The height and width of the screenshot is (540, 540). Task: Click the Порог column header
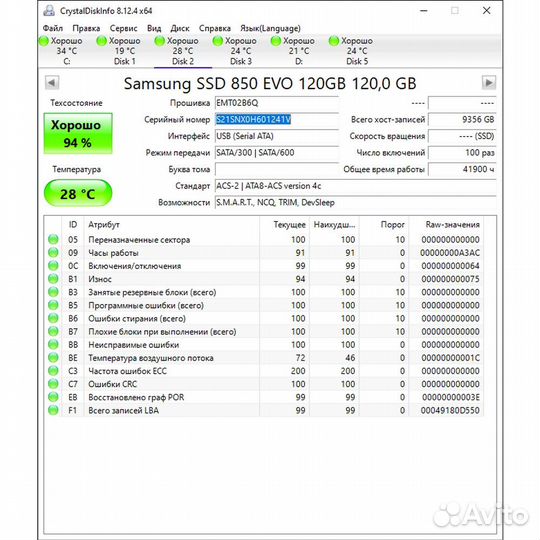(384, 225)
